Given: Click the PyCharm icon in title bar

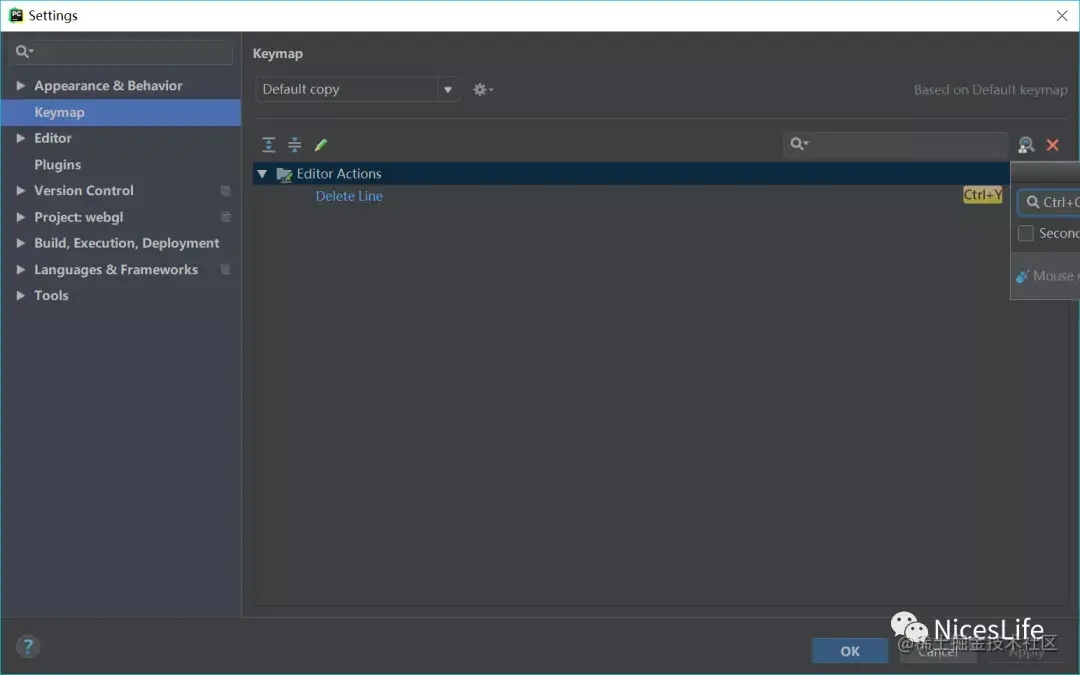Looking at the screenshot, I should coord(15,15).
